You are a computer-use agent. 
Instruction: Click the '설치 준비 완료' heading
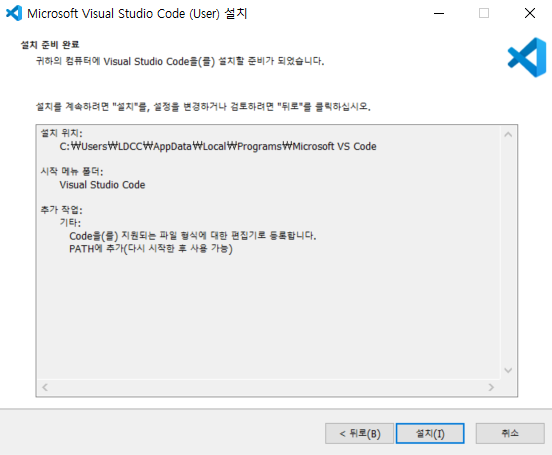coord(50,45)
